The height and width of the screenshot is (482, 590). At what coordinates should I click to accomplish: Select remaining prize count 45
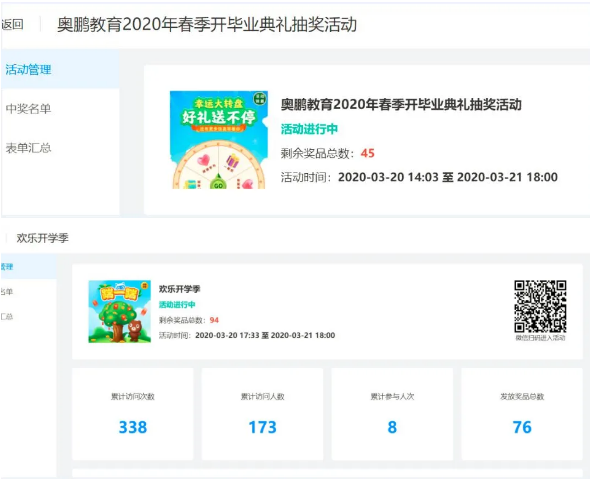(367, 153)
